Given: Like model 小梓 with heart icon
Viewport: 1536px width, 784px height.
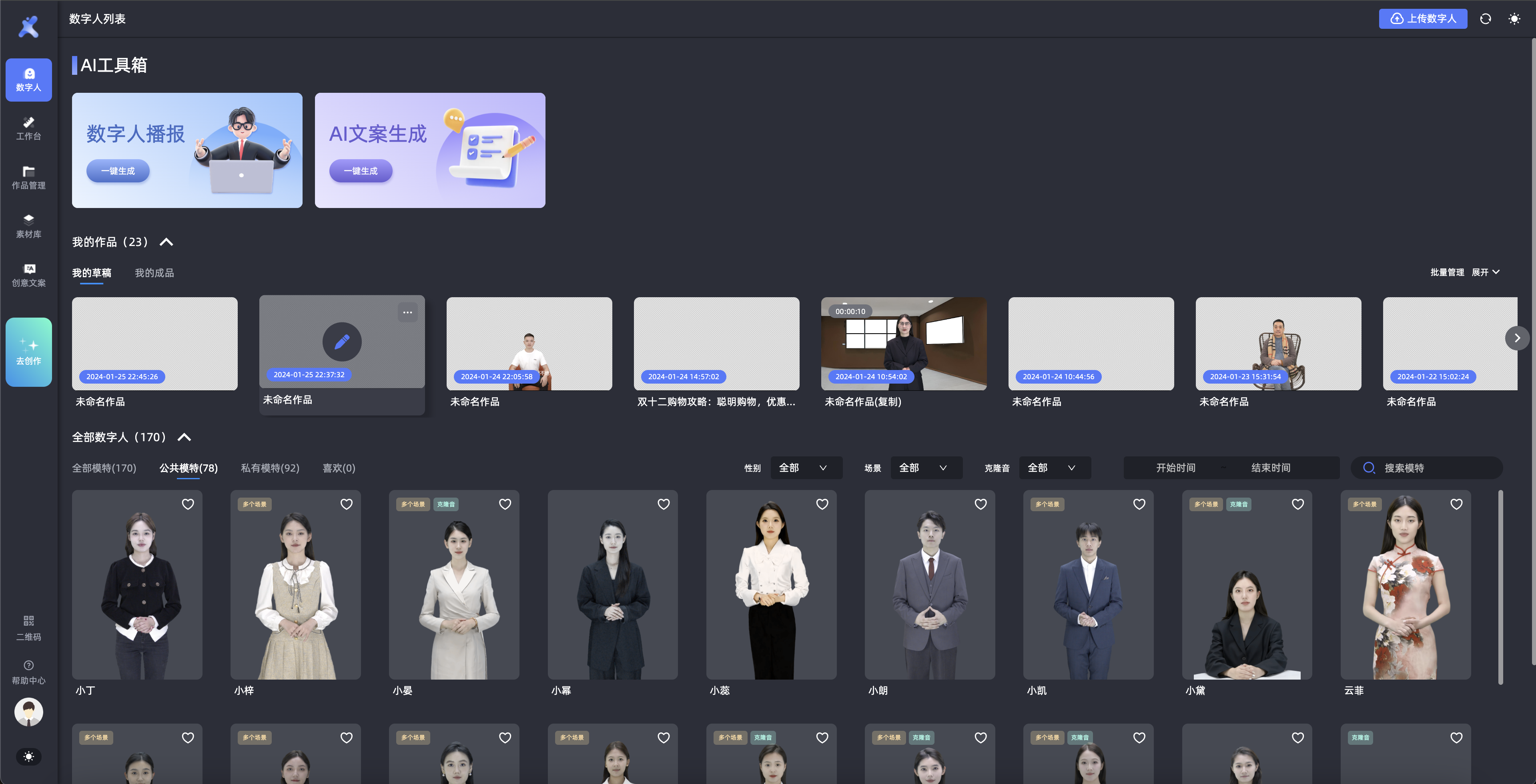Looking at the screenshot, I should point(347,504).
